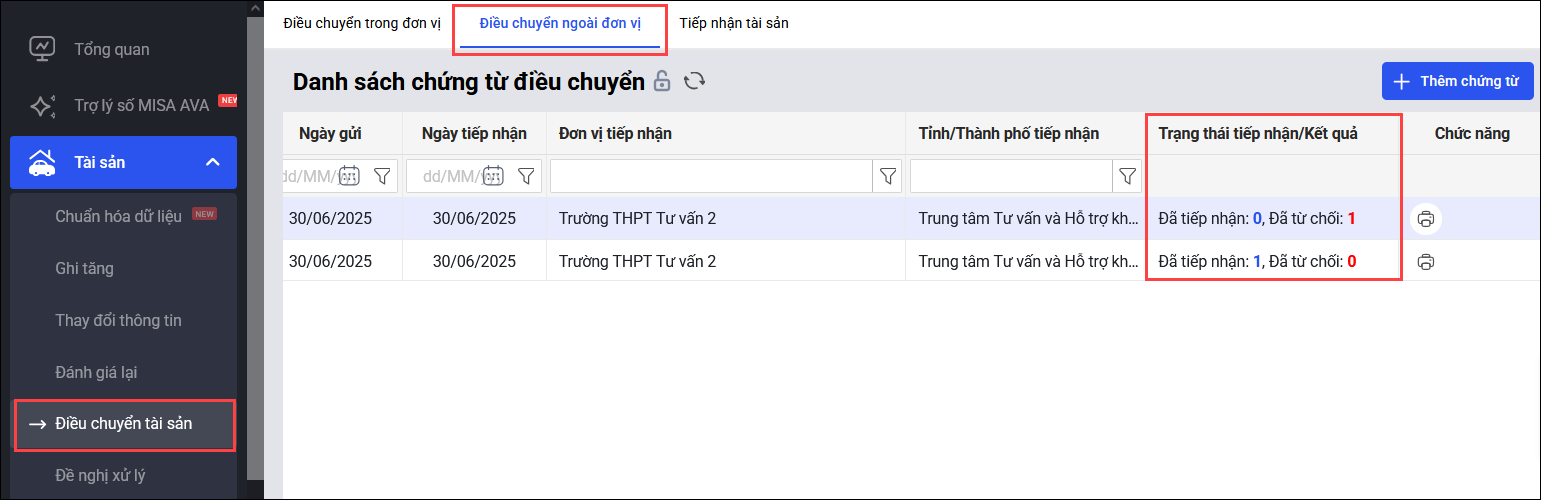1541x500 pixels.
Task: Switch to the Điều chuyển trong đơn vị tab
Action: 361,23
